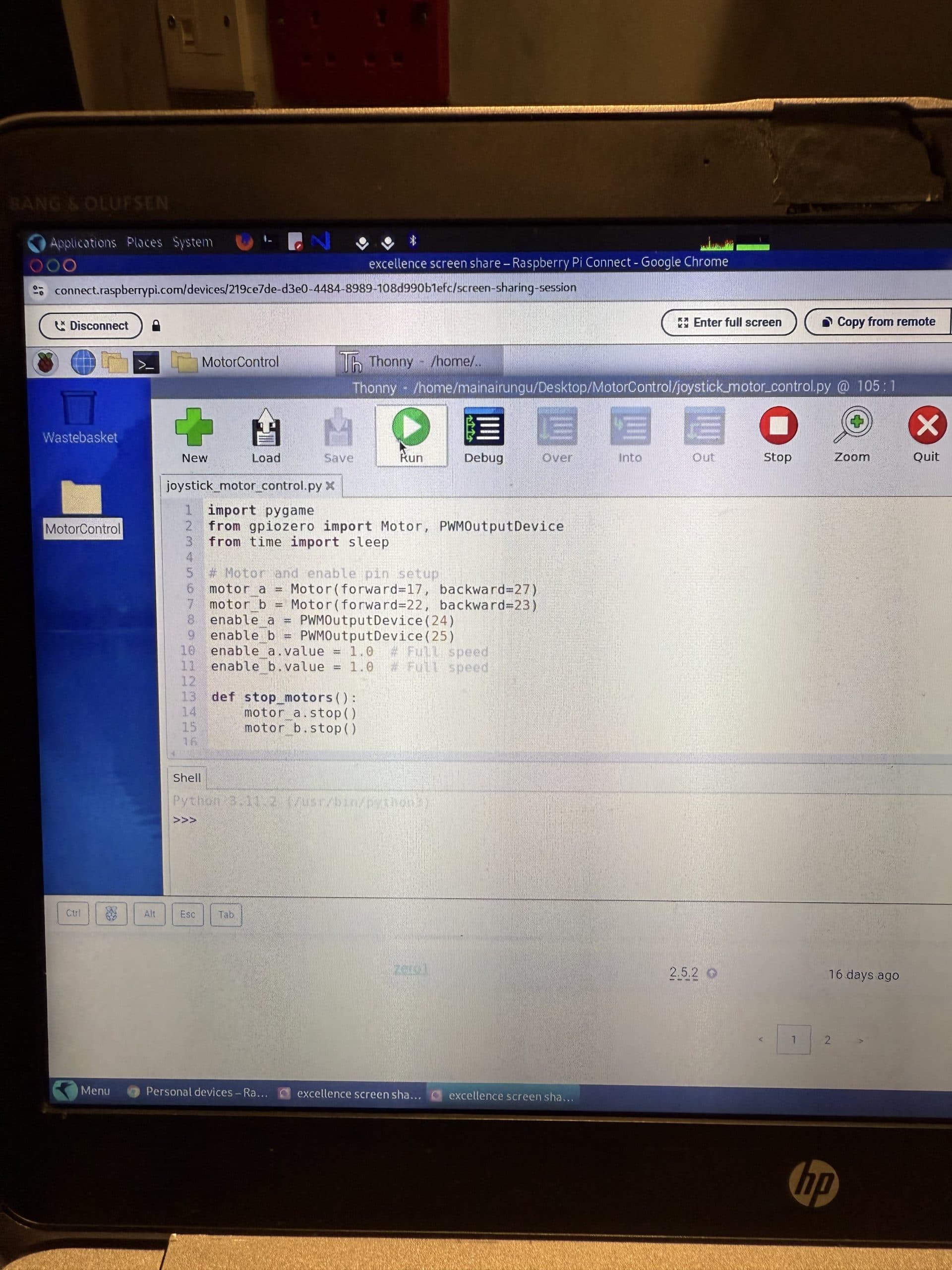
Task: Go to page 2 in pagination
Action: [x=827, y=1040]
